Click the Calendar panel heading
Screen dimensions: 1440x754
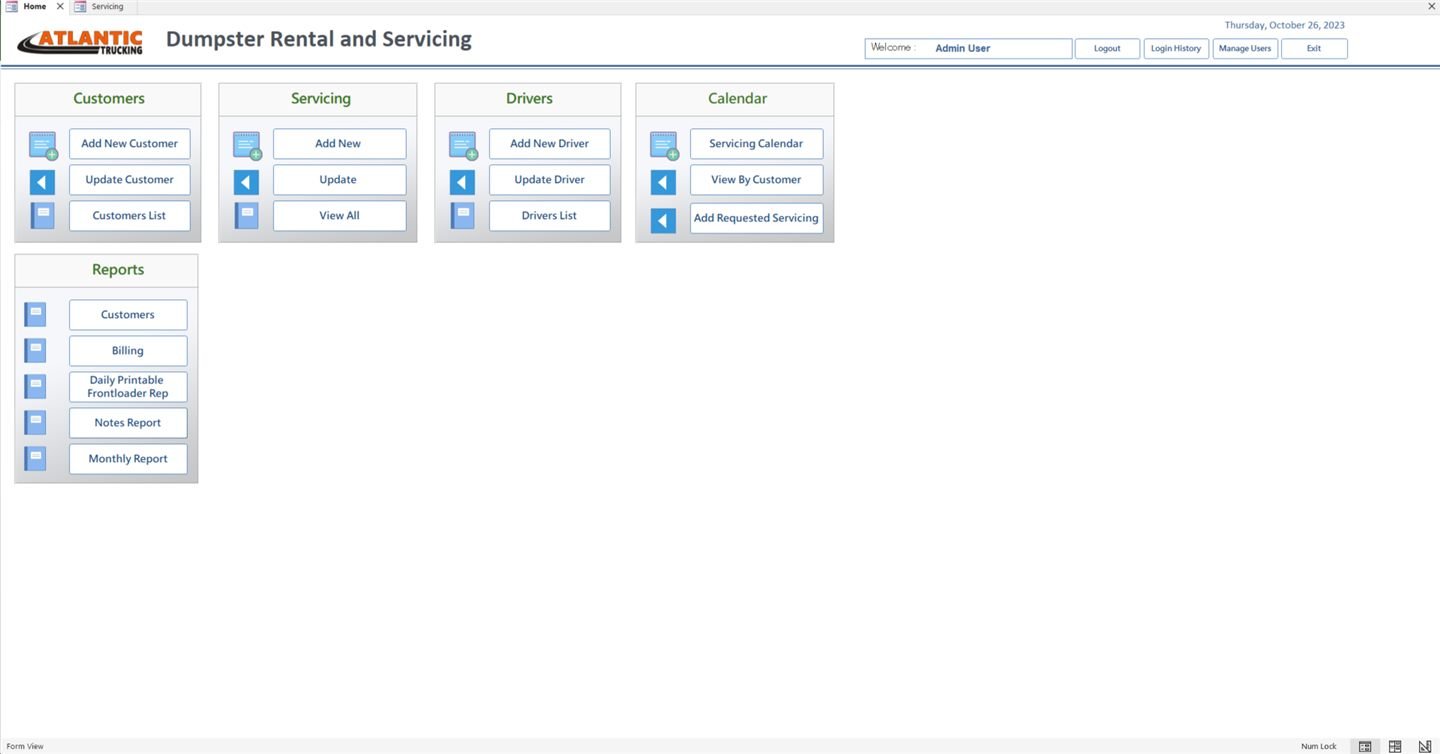click(x=737, y=98)
